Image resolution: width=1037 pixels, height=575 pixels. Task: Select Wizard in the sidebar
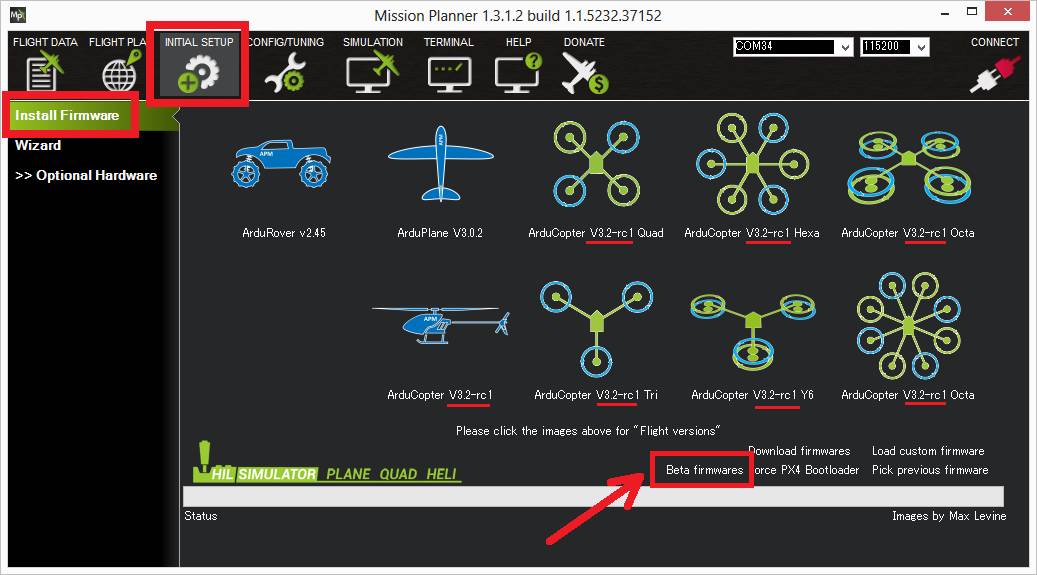(38, 145)
